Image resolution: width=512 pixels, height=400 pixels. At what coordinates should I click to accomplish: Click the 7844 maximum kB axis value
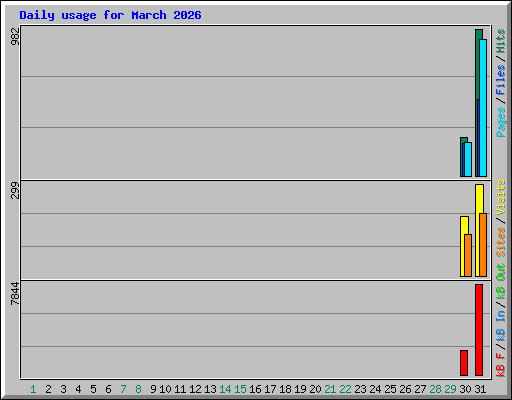tap(15, 294)
